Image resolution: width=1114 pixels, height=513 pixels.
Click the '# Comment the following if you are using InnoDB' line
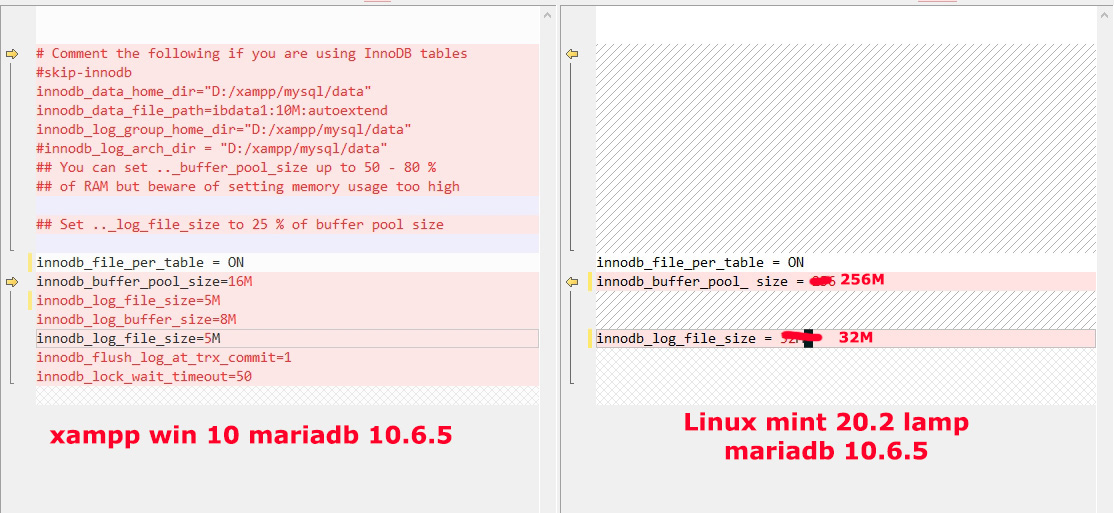click(x=287, y=54)
